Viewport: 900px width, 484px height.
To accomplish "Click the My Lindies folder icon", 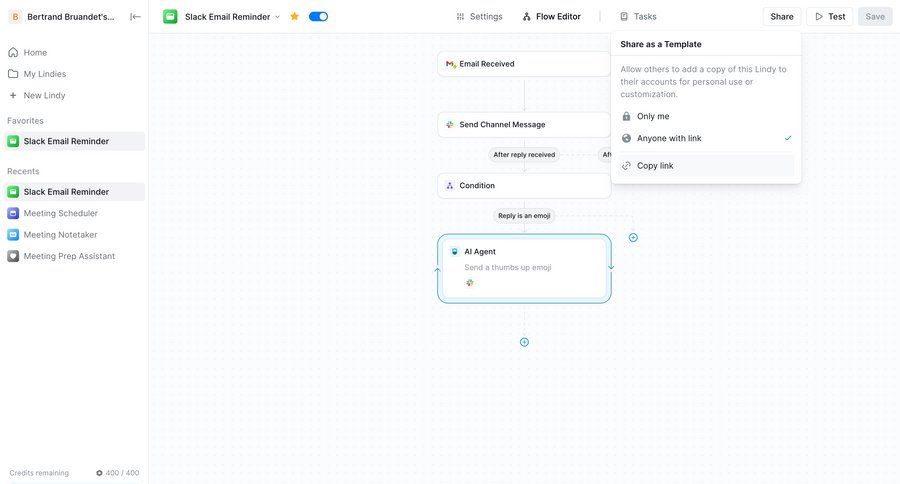I will pyautogui.click(x=13, y=74).
